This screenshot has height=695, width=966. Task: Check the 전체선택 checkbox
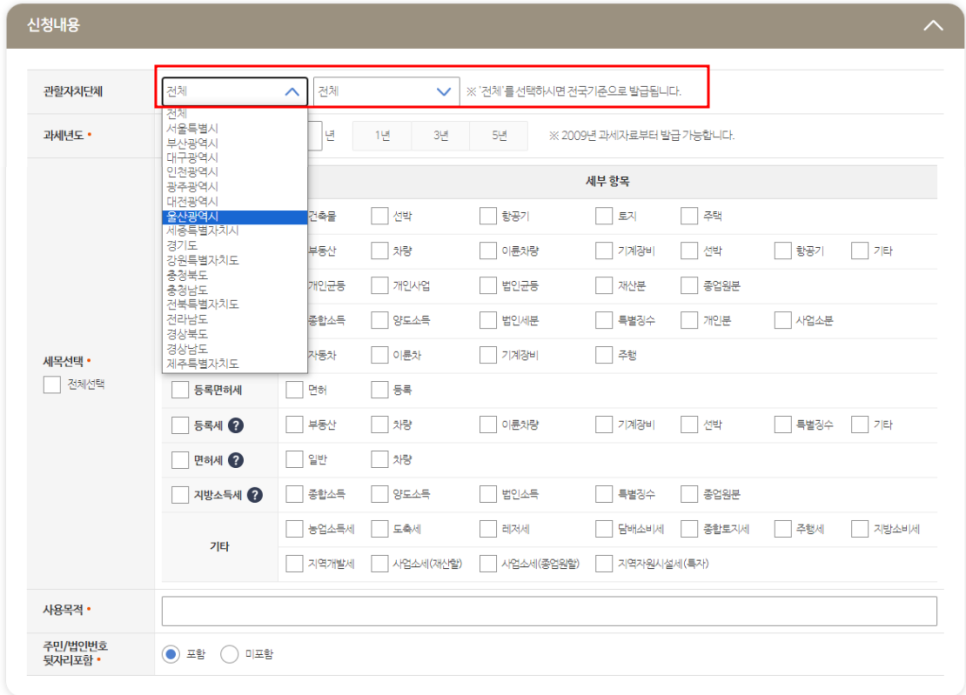click(50, 384)
